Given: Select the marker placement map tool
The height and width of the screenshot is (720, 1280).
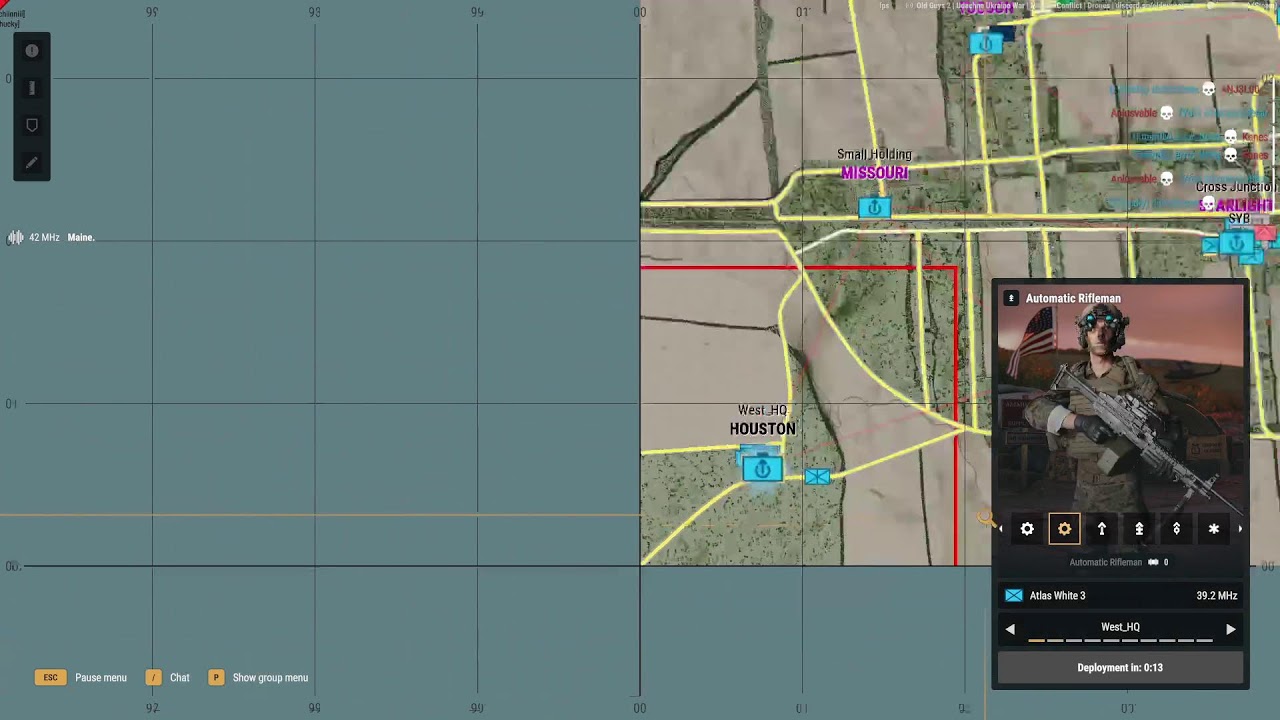Looking at the screenshot, I should 32,125.
